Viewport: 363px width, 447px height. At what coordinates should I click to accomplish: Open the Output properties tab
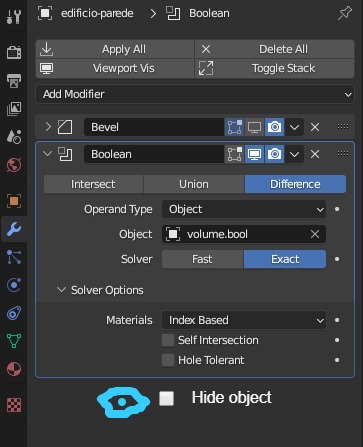14,80
